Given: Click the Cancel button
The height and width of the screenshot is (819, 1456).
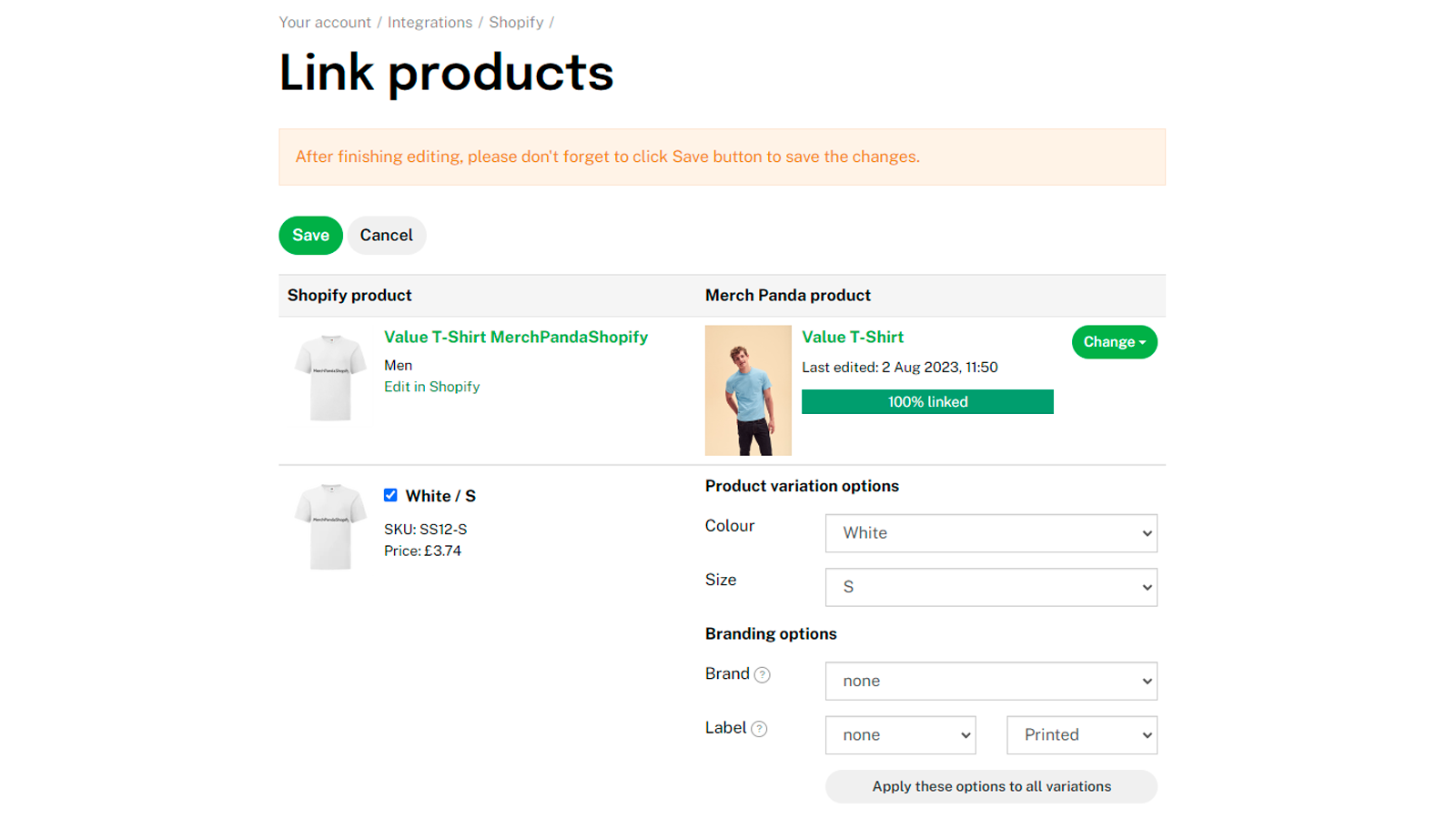Looking at the screenshot, I should pyautogui.click(x=387, y=235).
